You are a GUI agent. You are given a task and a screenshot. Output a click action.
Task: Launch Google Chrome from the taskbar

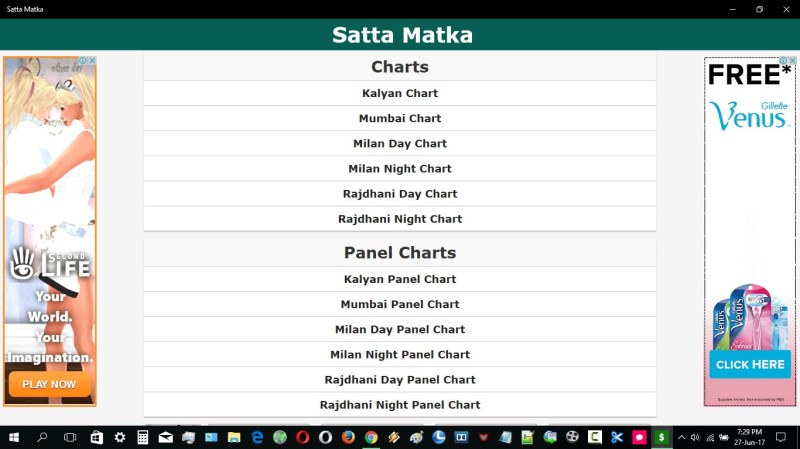[371, 437]
